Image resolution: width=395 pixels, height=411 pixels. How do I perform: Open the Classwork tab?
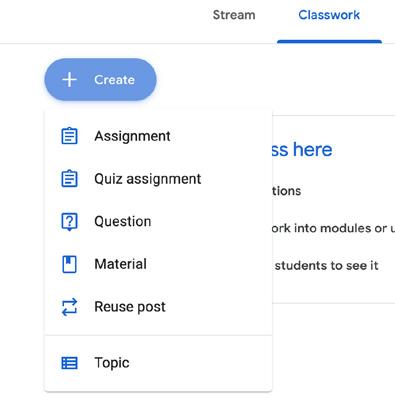[329, 15]
